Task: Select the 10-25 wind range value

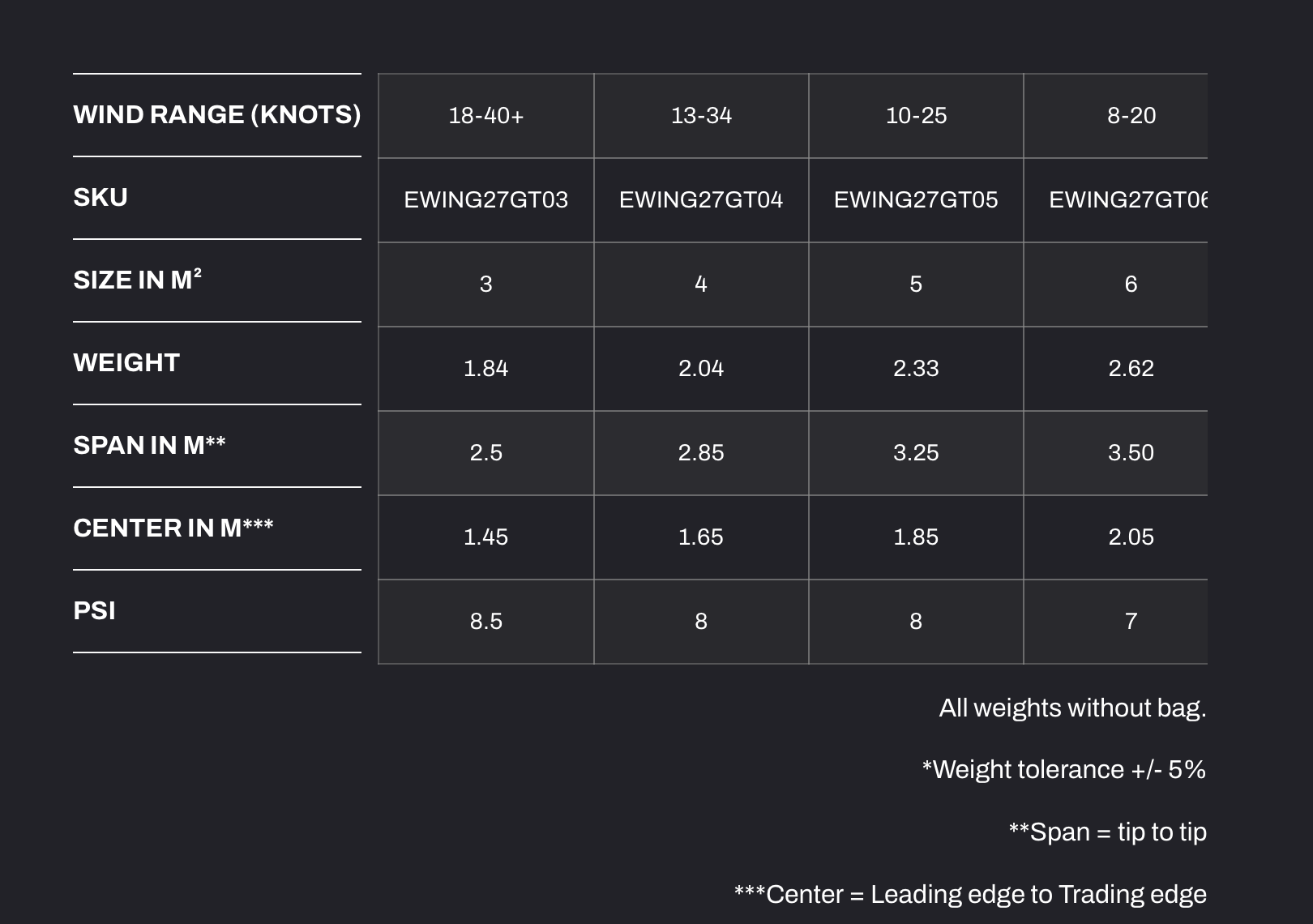Action: click(x=916, y=116)
